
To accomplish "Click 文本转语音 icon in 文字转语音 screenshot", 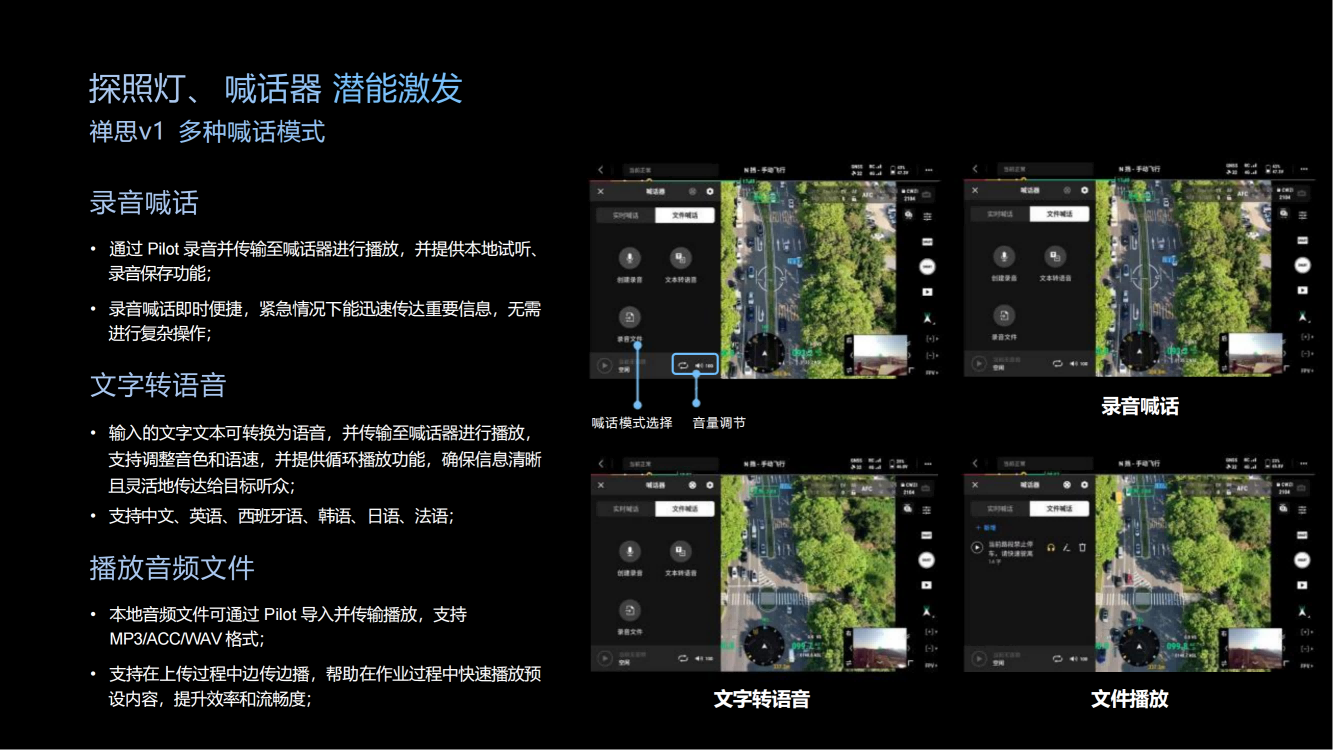I will [680, 551].
